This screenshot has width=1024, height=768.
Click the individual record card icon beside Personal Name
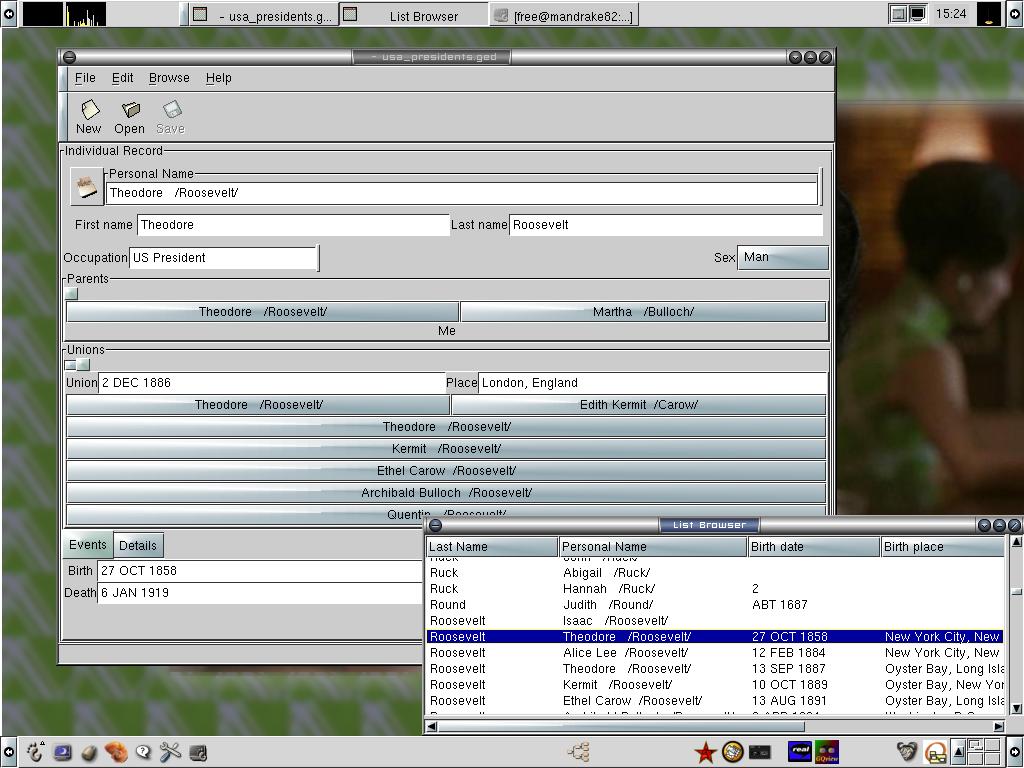click(86, 186)
